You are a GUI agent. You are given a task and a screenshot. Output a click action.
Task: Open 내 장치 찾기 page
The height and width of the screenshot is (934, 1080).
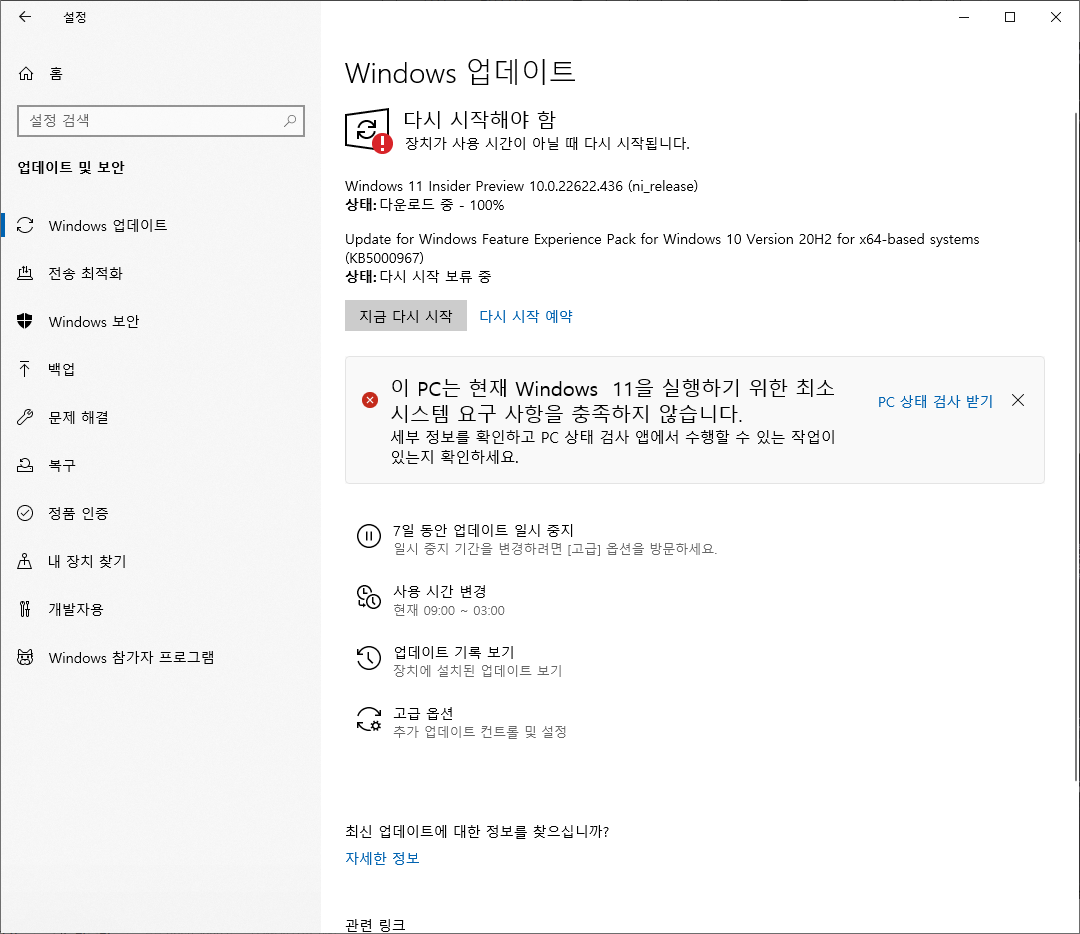160,561
